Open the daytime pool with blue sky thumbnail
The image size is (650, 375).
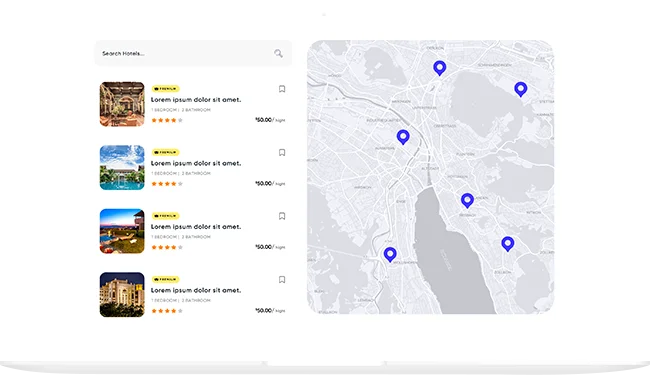122,167
